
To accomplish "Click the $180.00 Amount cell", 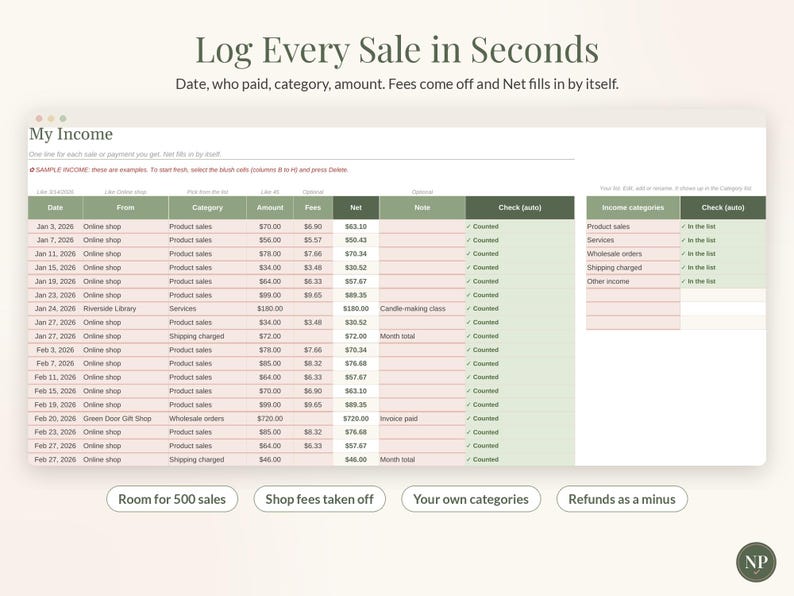I will (270, 308).
